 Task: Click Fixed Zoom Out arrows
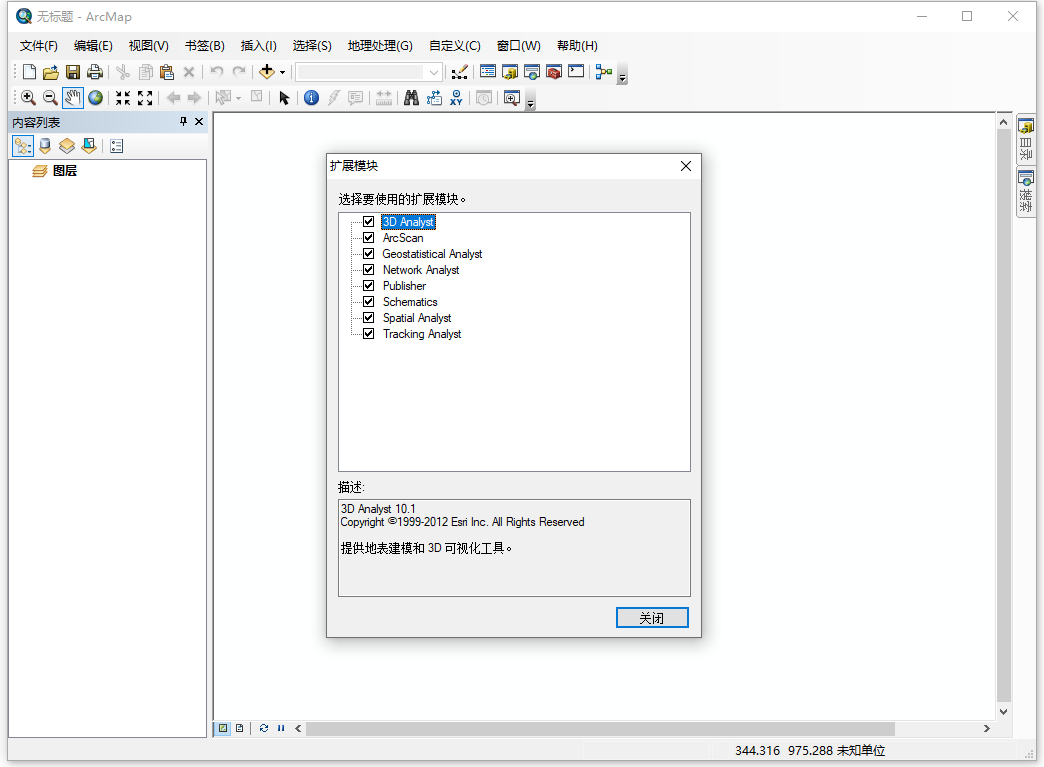145,98
